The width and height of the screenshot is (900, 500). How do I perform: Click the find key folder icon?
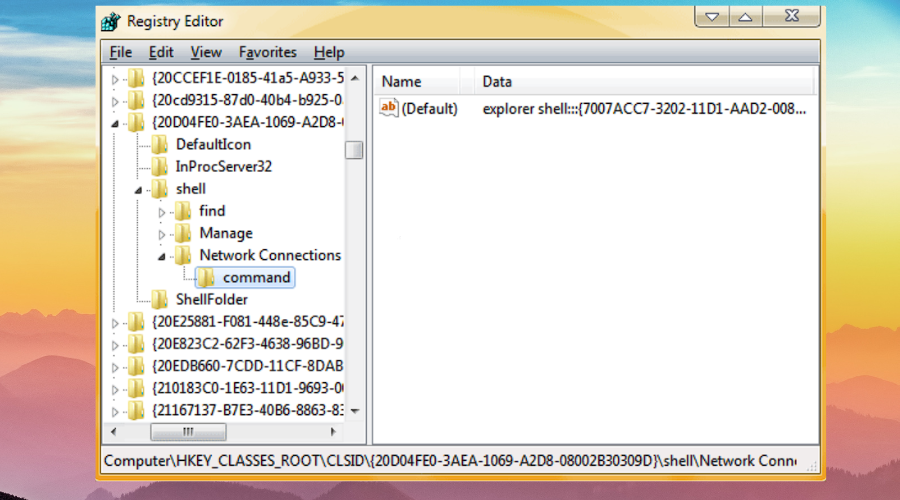pos(182,211)
